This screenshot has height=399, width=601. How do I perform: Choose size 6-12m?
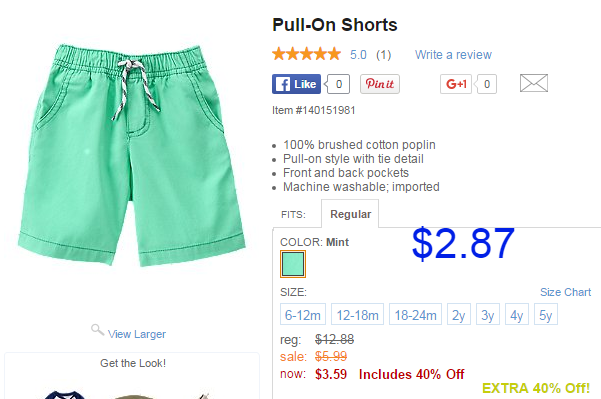303,314
